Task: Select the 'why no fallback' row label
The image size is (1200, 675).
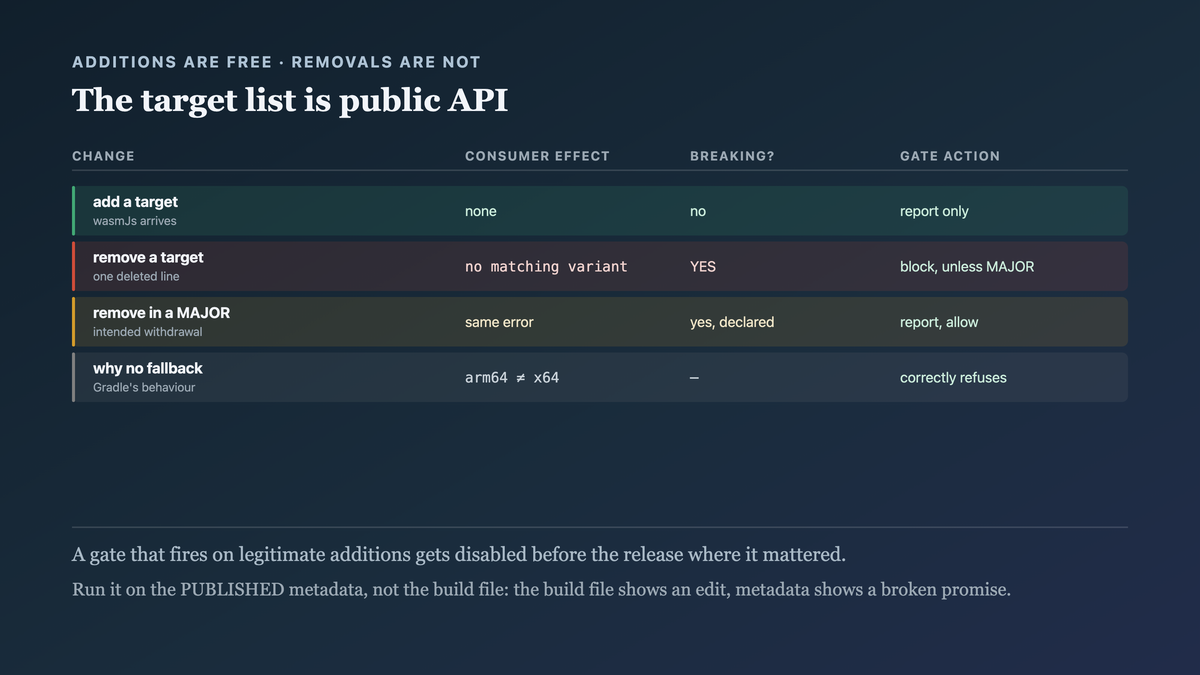Action: coord(148,368)
